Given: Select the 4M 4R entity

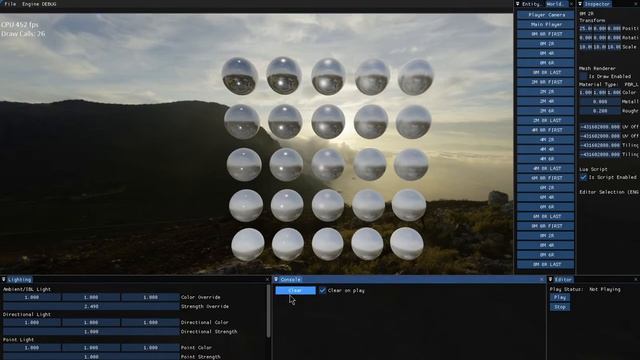Looking at the screenshot, I should pyautogui.click(x=546, y=149).
